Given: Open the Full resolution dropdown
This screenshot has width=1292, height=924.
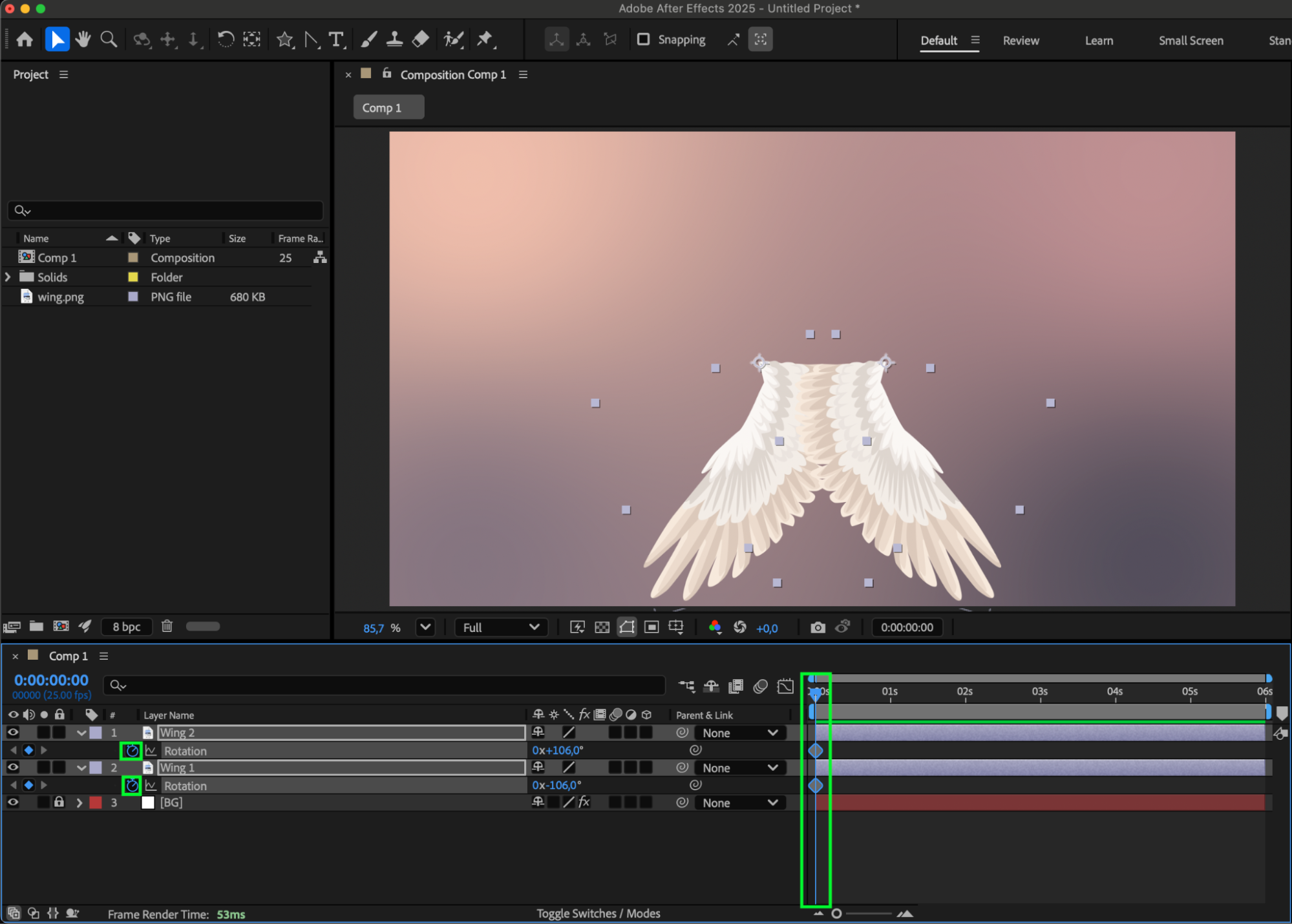Looking at the screenshot, I should [501, 627].
